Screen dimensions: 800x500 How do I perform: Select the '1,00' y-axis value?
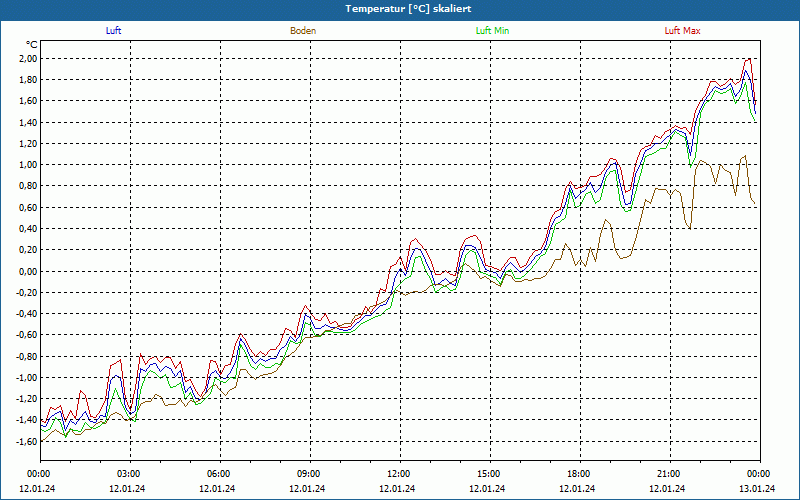pos(28,165)
